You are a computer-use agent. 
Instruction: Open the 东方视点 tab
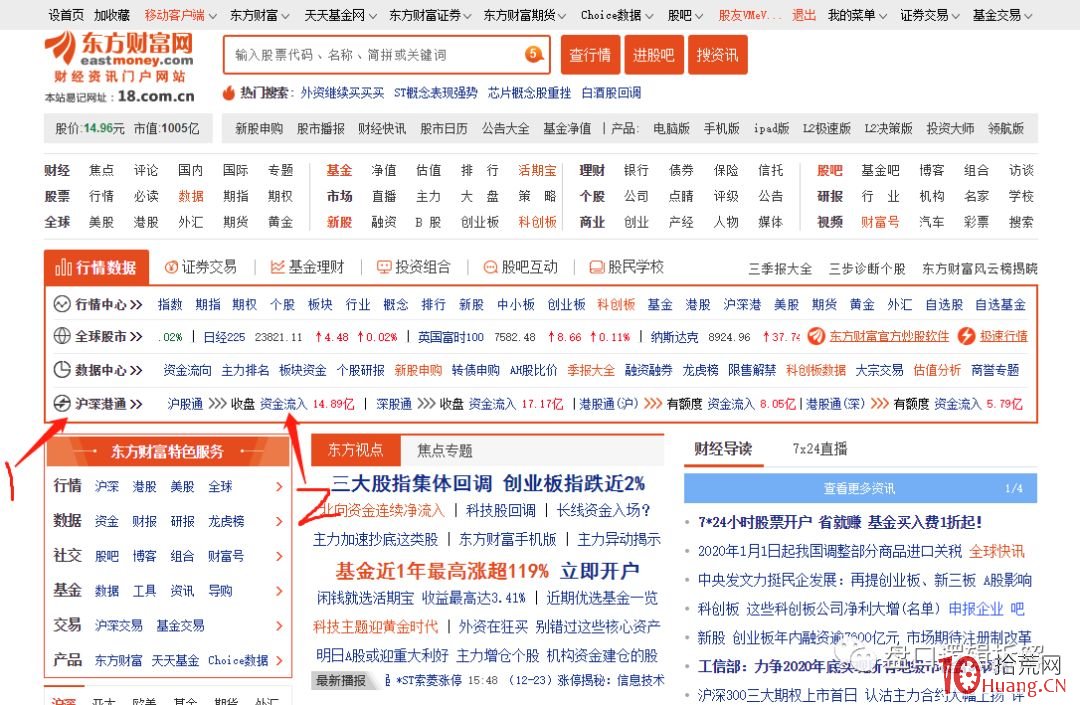coord(355,450)
